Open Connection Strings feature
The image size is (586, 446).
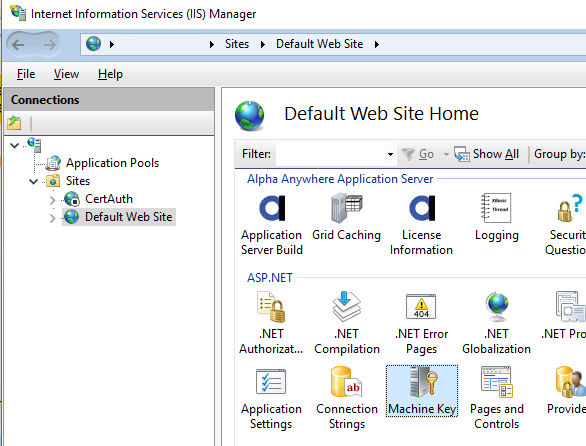[x=347, y=399]
